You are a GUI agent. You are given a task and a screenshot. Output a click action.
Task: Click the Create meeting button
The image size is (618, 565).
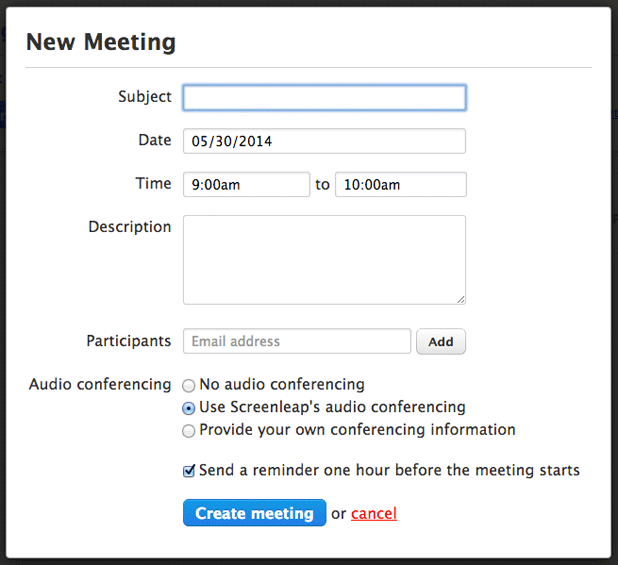click(x=254, y=513)
